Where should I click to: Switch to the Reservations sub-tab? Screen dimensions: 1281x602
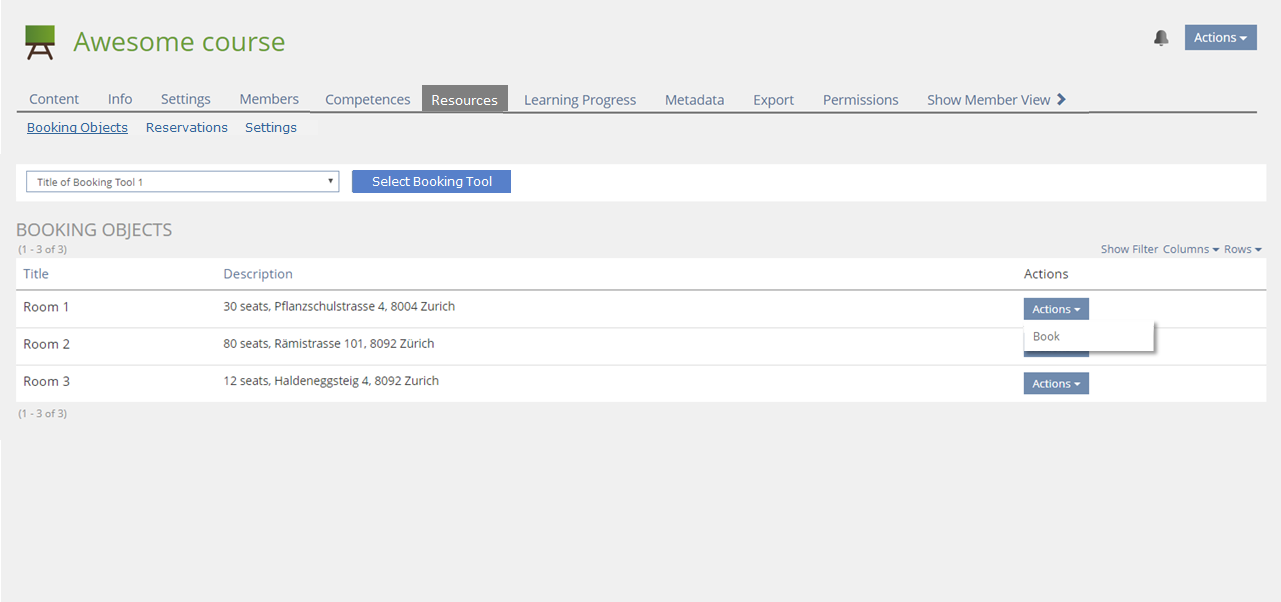(x=186, y=128)
